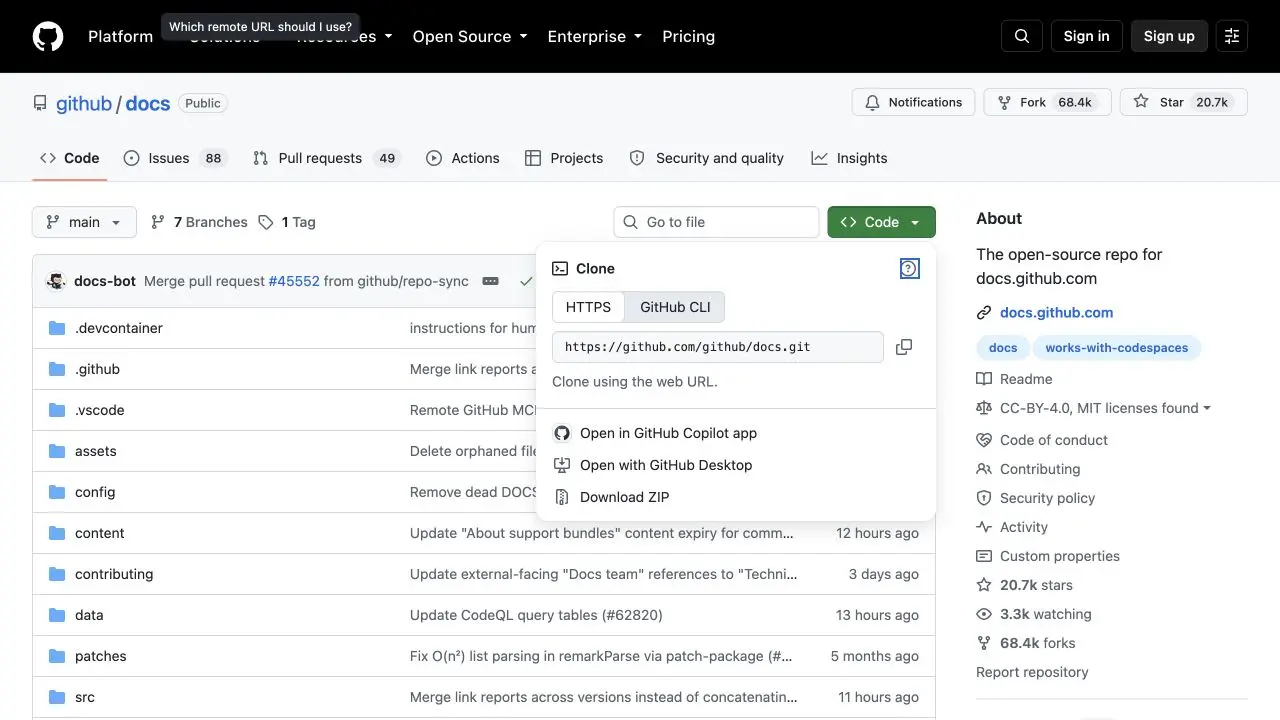Screen dimensions: 1280x720
Task: Click the star icon beside 20.7k stars
Action: point(984,585)
